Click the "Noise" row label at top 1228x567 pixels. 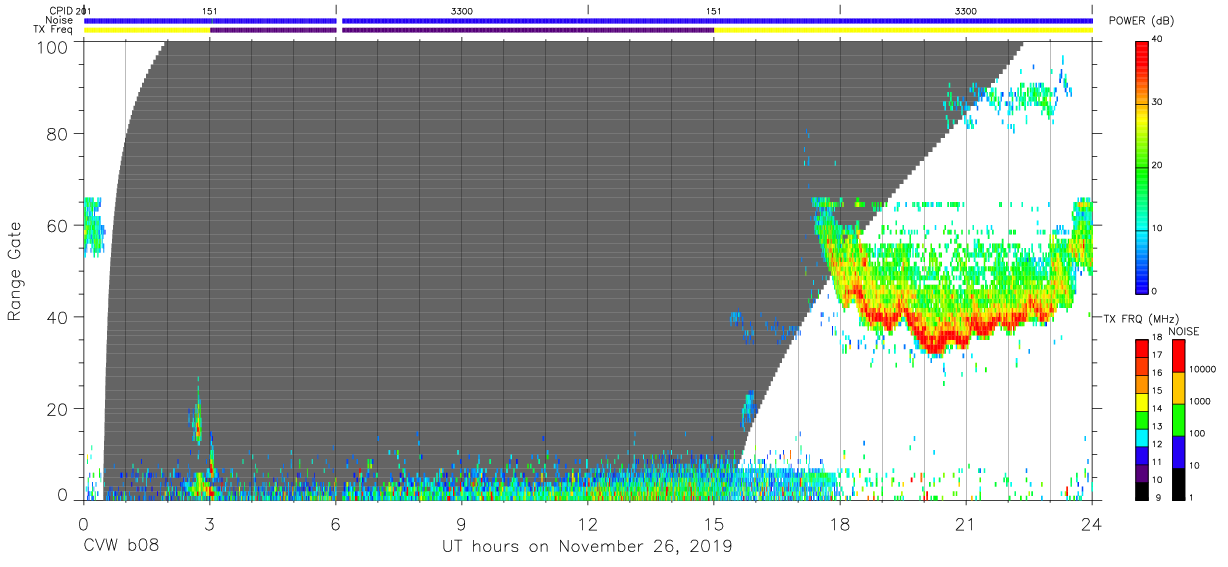[x=59, y=20]
